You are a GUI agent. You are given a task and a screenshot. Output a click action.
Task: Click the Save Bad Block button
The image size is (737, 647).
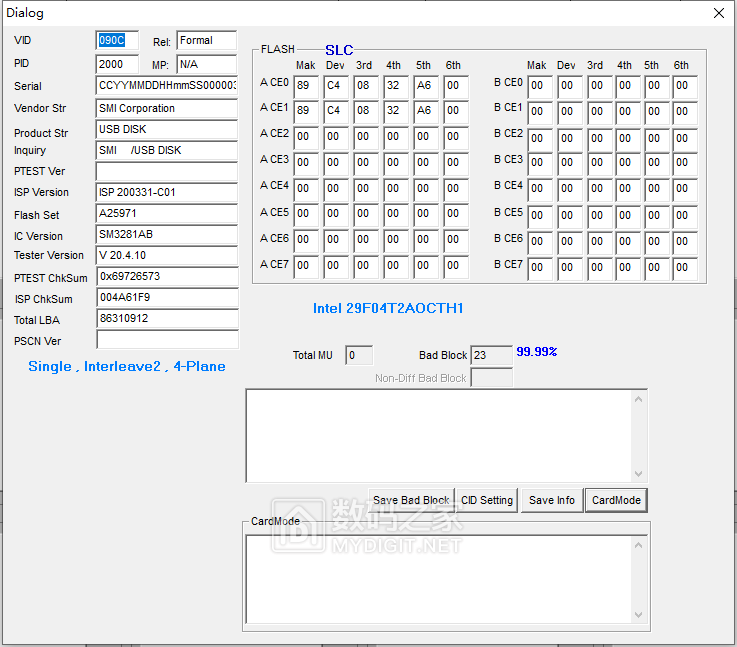click(x=411, y=500)
